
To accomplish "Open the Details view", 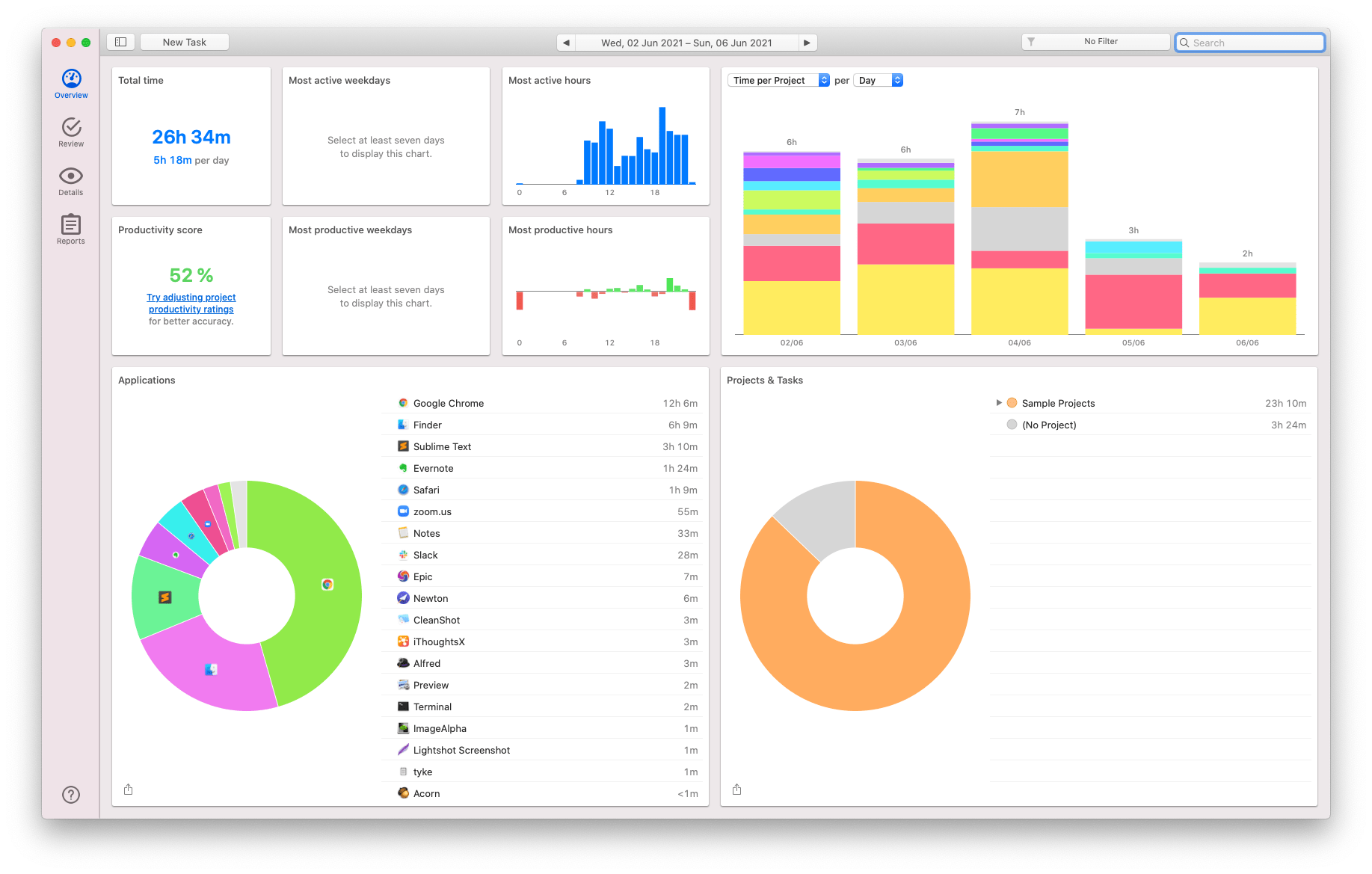I will [x=70, y=180].
